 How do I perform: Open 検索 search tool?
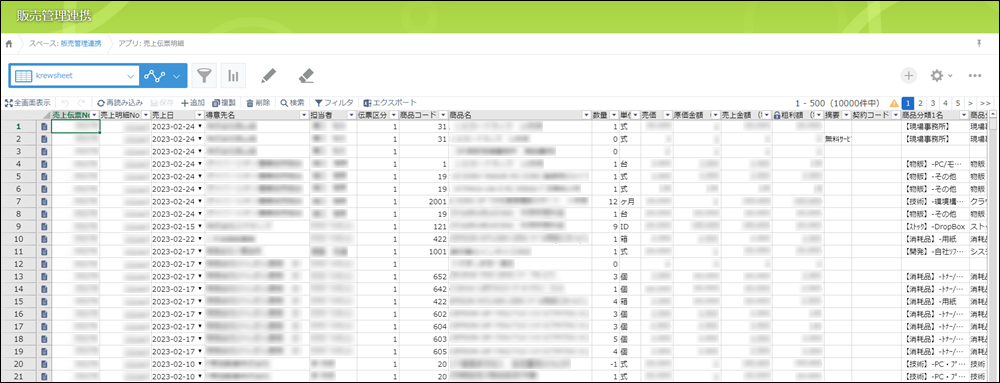tap(292, 103)
